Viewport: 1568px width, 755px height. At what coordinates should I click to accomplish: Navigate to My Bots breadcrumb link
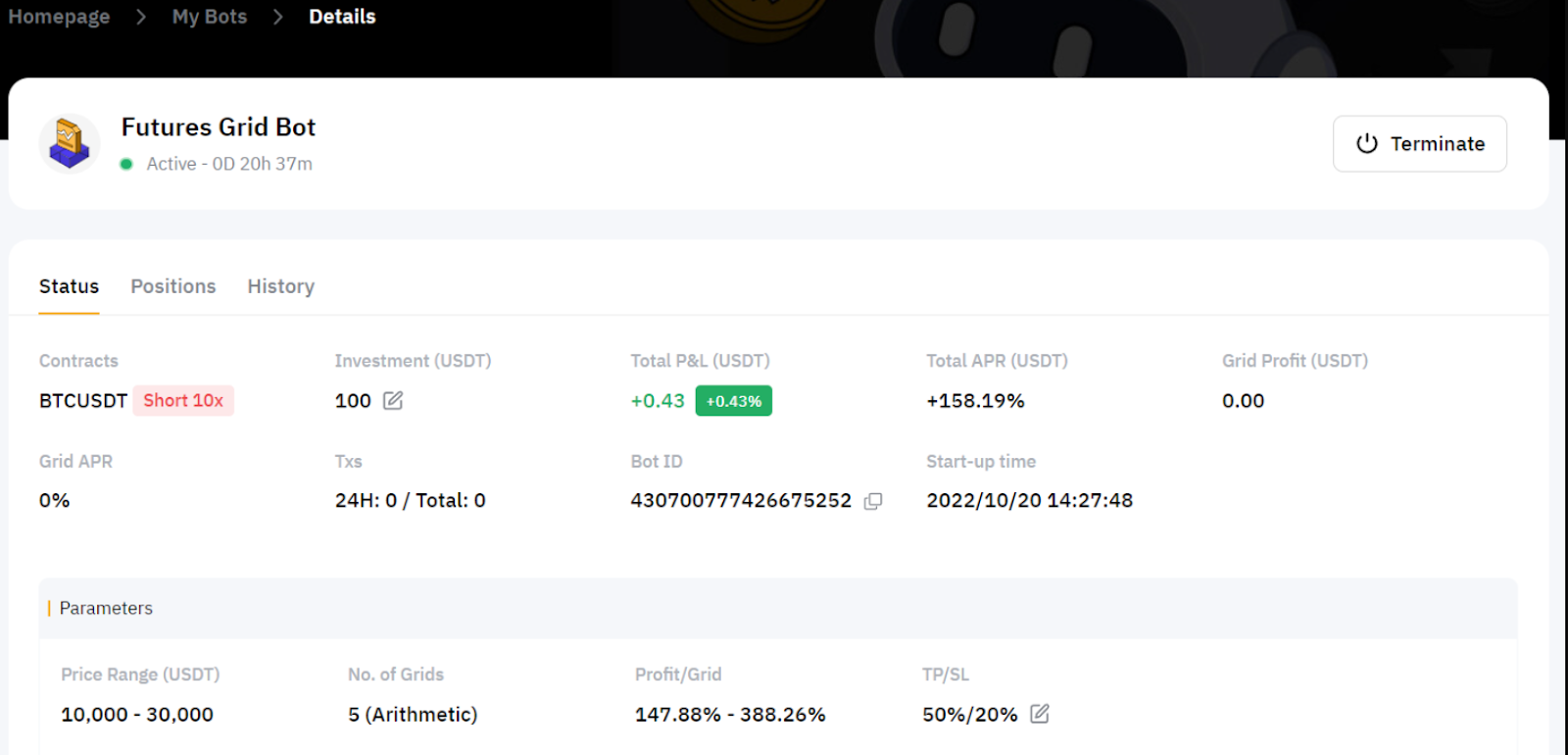(210, 17)
